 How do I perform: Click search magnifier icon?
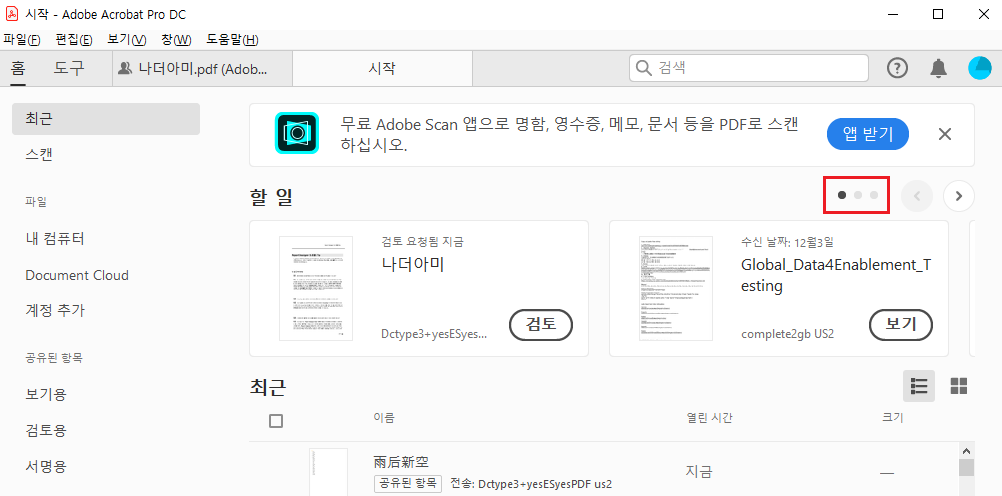coord(644,68)
